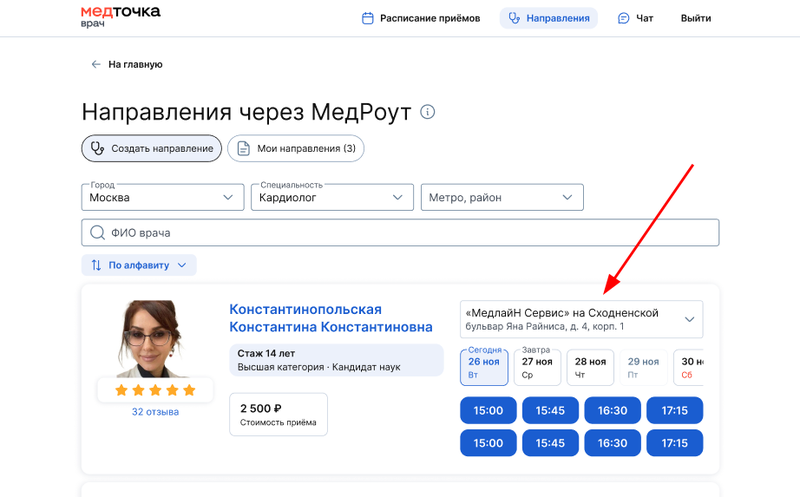800x497 pixels.
Task: Open the По алфавиту sorting dropdown
Action: (x=139, y=265)
